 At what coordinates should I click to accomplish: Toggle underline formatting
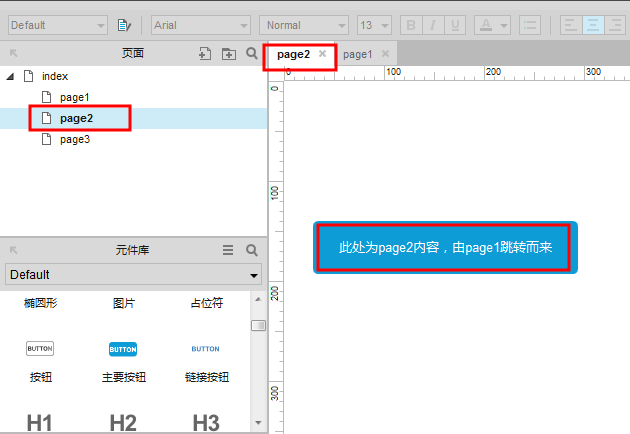coord(455,25)
